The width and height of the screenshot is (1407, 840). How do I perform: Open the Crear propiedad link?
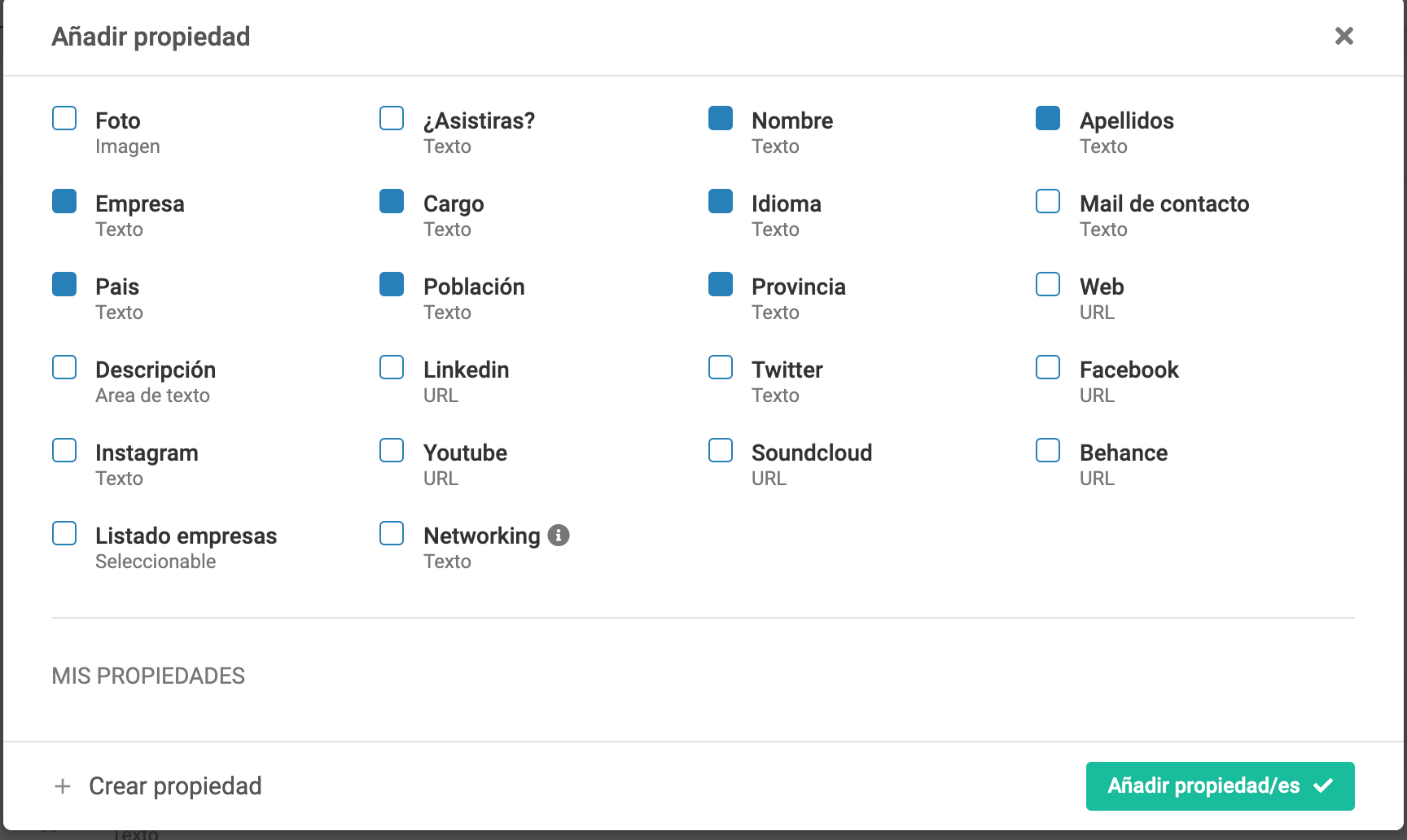pos(175,786)
